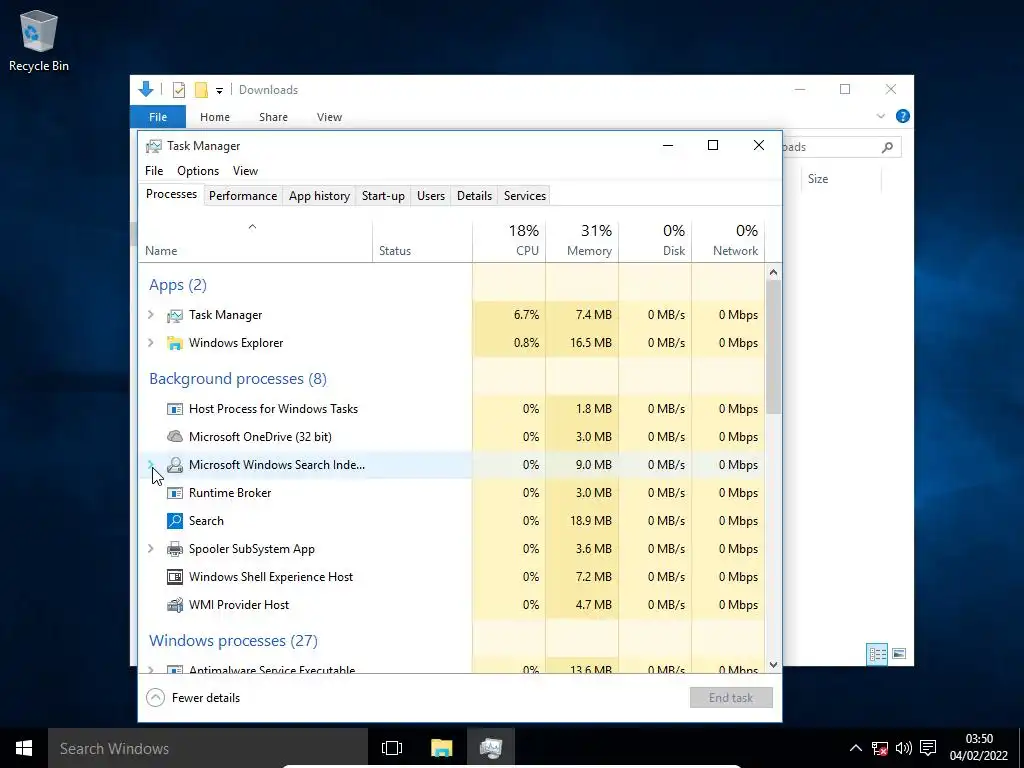The width and height of the screenshot is (1024, 768).
Task: Open the Task Manager View menu
Action: point(246,171)
